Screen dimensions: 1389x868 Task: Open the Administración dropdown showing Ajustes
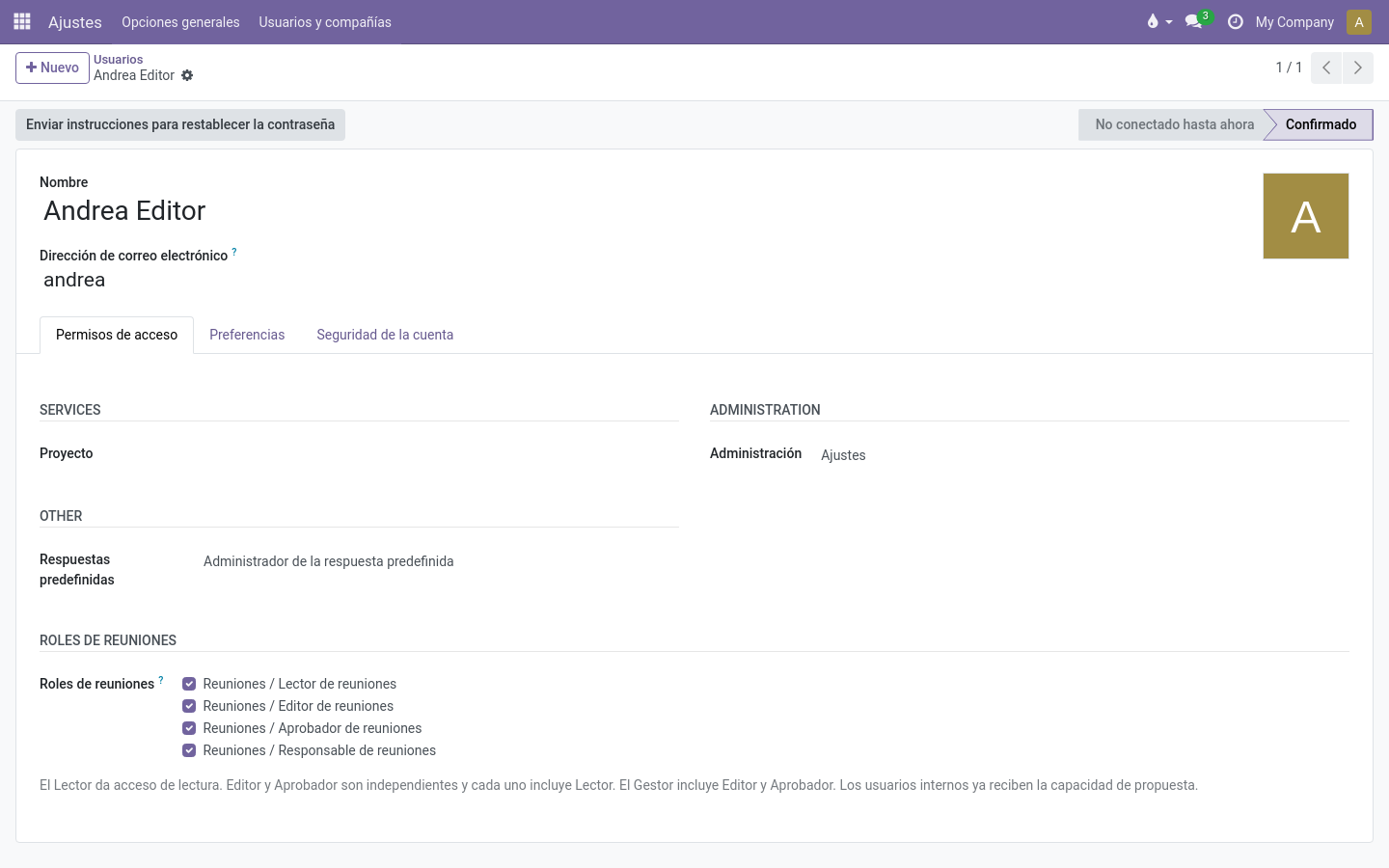[1083, 455]
